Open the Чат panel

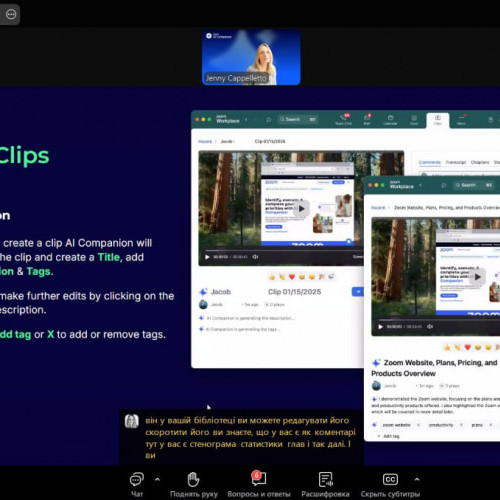(x=137, y=484)
